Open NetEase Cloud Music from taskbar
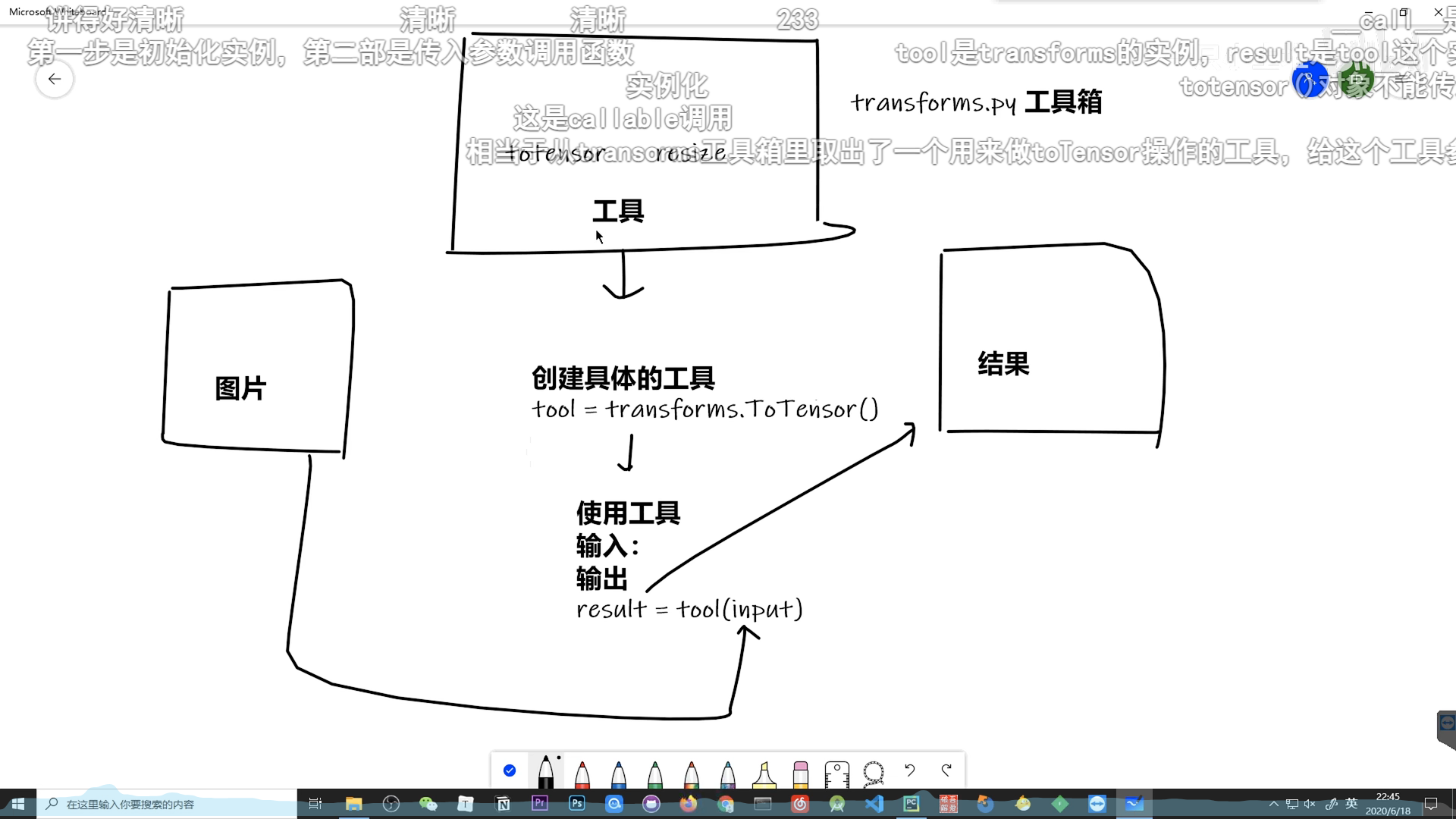The image size is (1456, 819). 800,804
